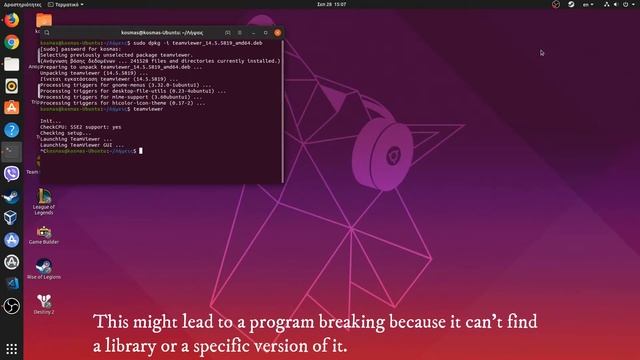Select League of Legends desktop shortcut
The height and width of the screenshot is (360, 640).
[44, 202]
